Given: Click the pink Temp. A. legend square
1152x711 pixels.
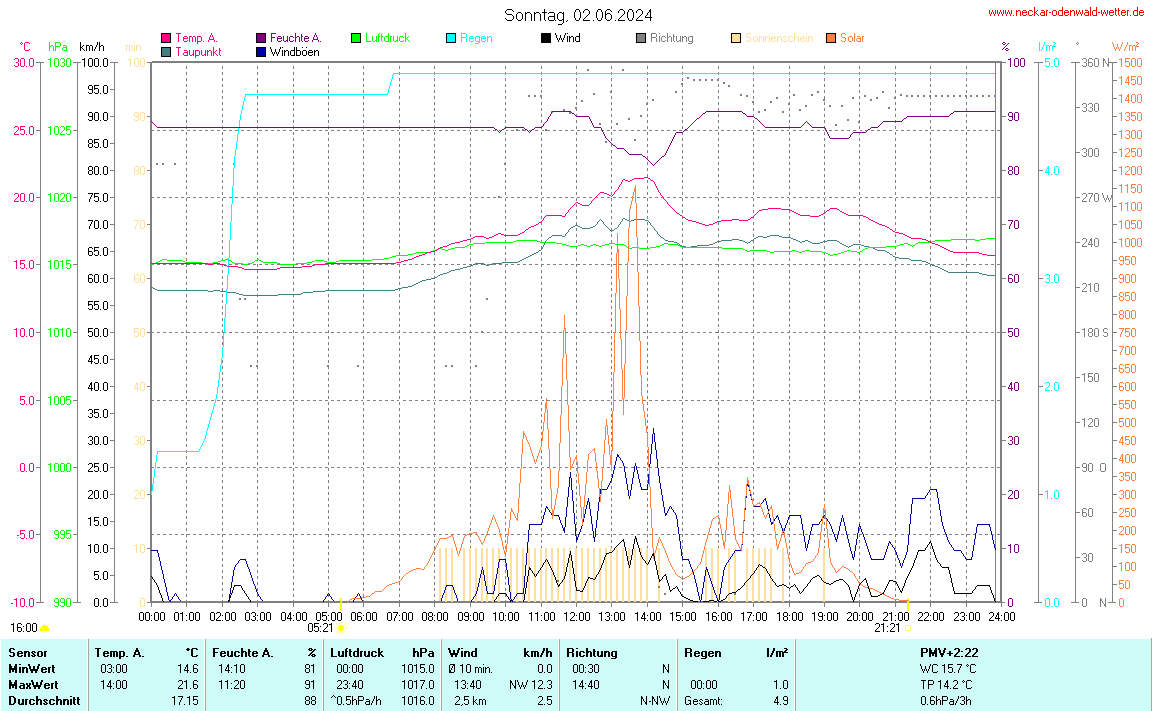Looking at the screenshot, I should point(166,38).
